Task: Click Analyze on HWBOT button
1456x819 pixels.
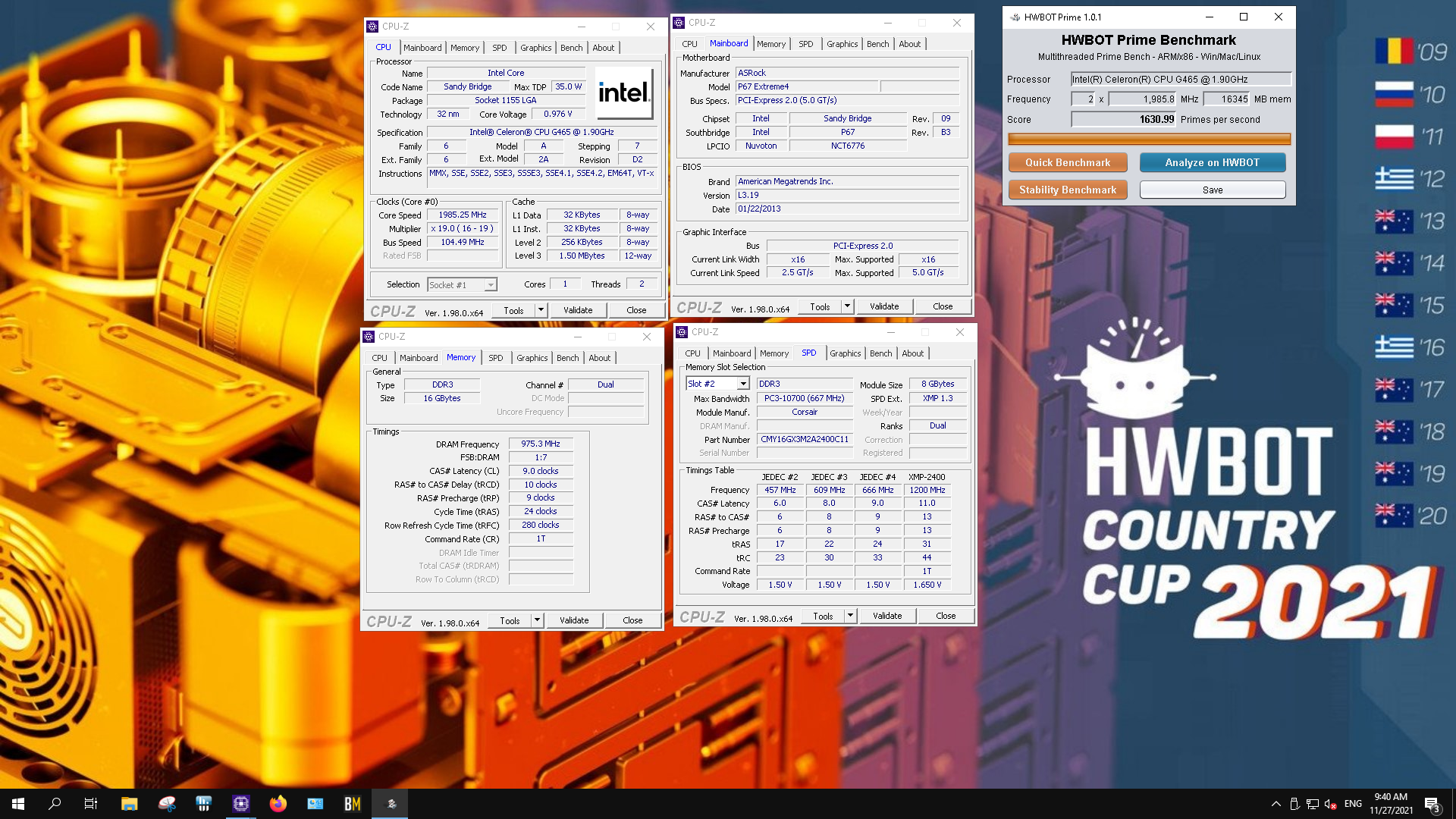Action: (1212, 162)
